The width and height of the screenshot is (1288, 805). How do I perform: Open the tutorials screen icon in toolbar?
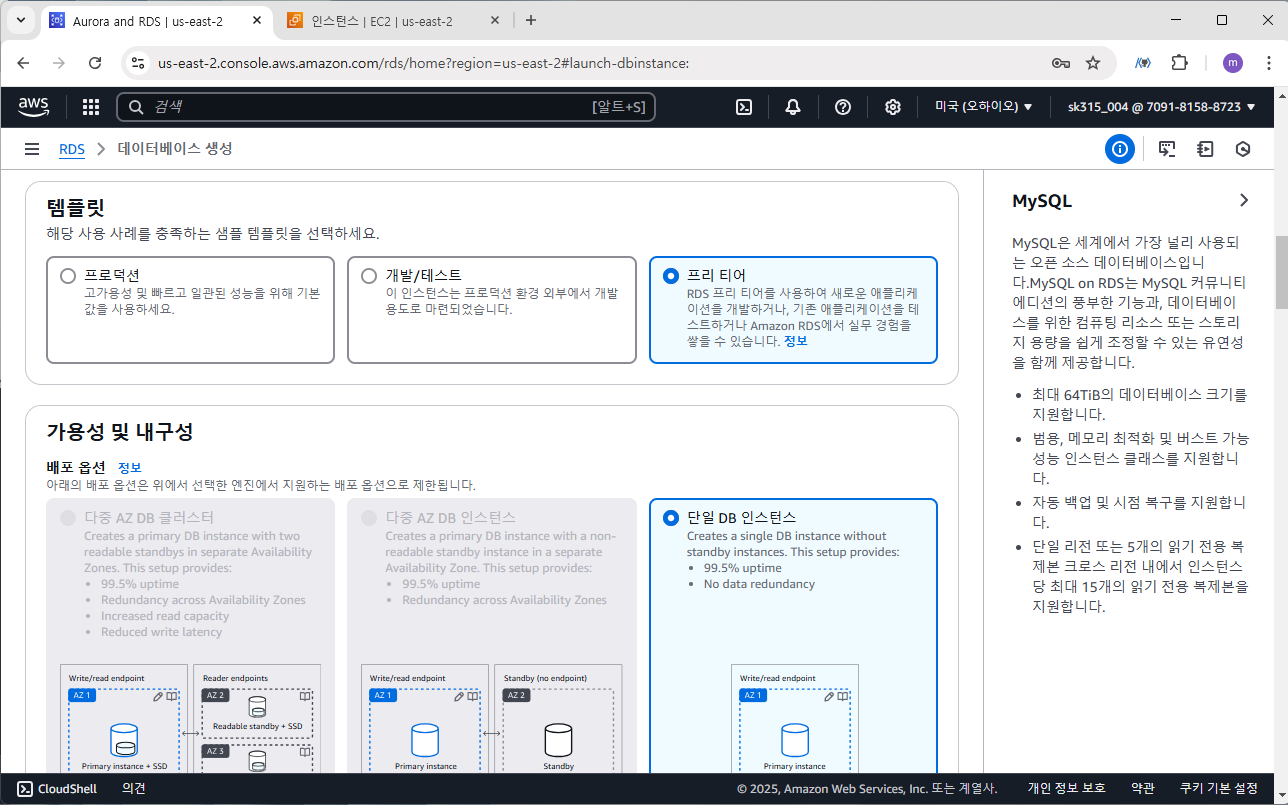[x=1167, y=149]
